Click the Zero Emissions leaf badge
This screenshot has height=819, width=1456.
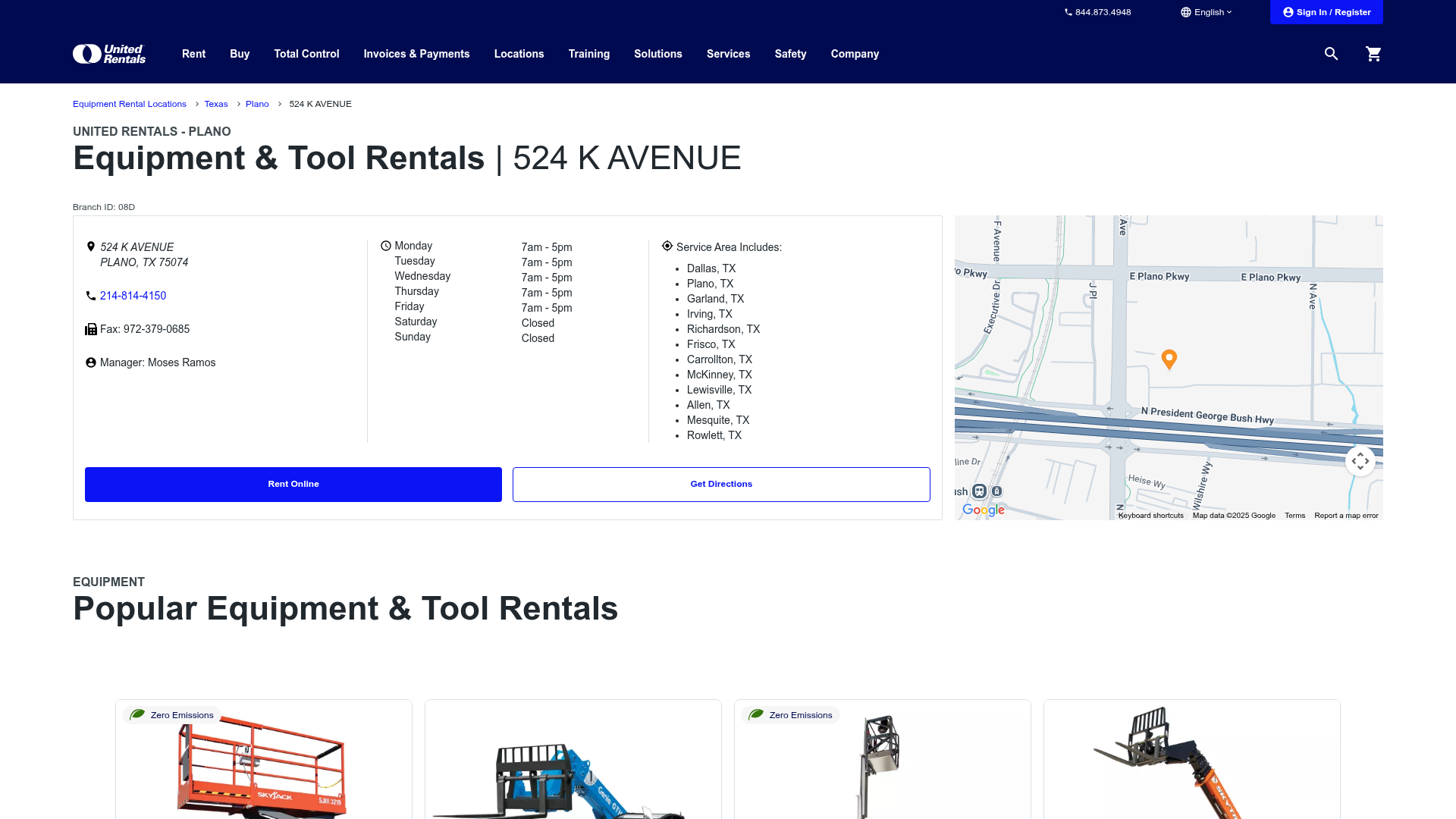click(137, 714)
